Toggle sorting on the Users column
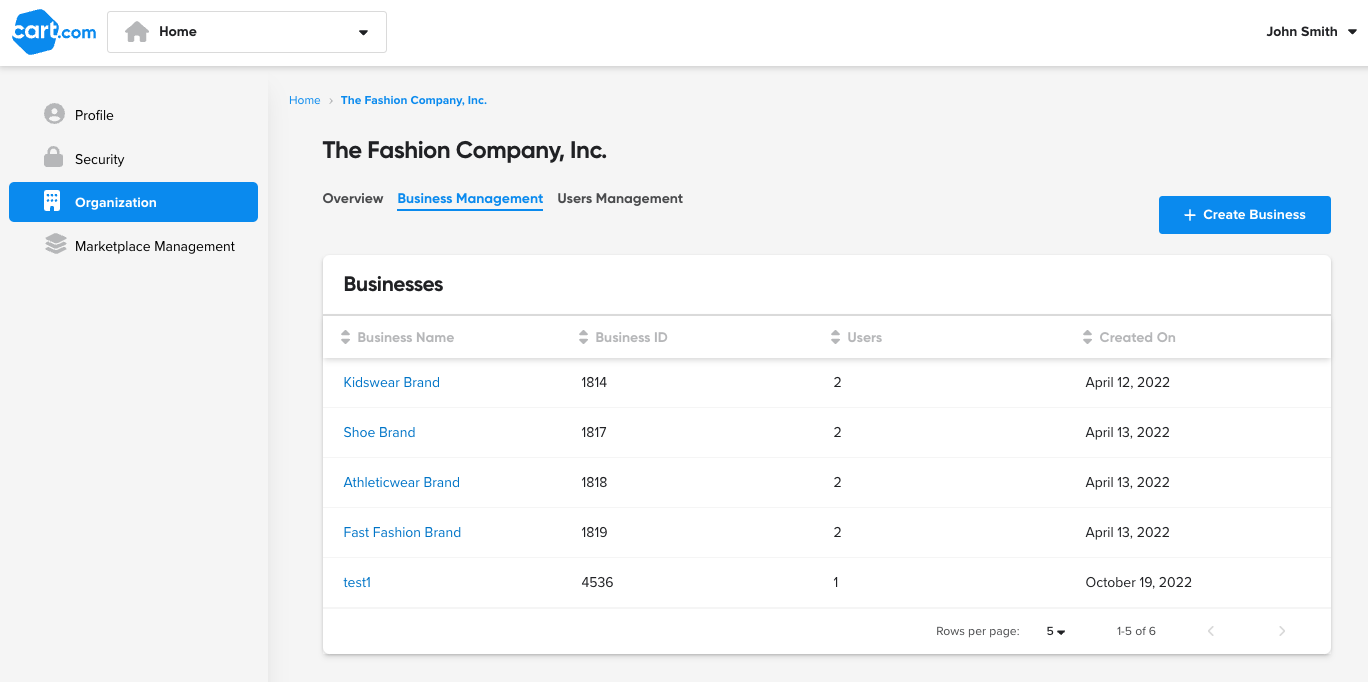This screenshot has width=1368, height=682. pyautogui.click(x=835, y=337)
